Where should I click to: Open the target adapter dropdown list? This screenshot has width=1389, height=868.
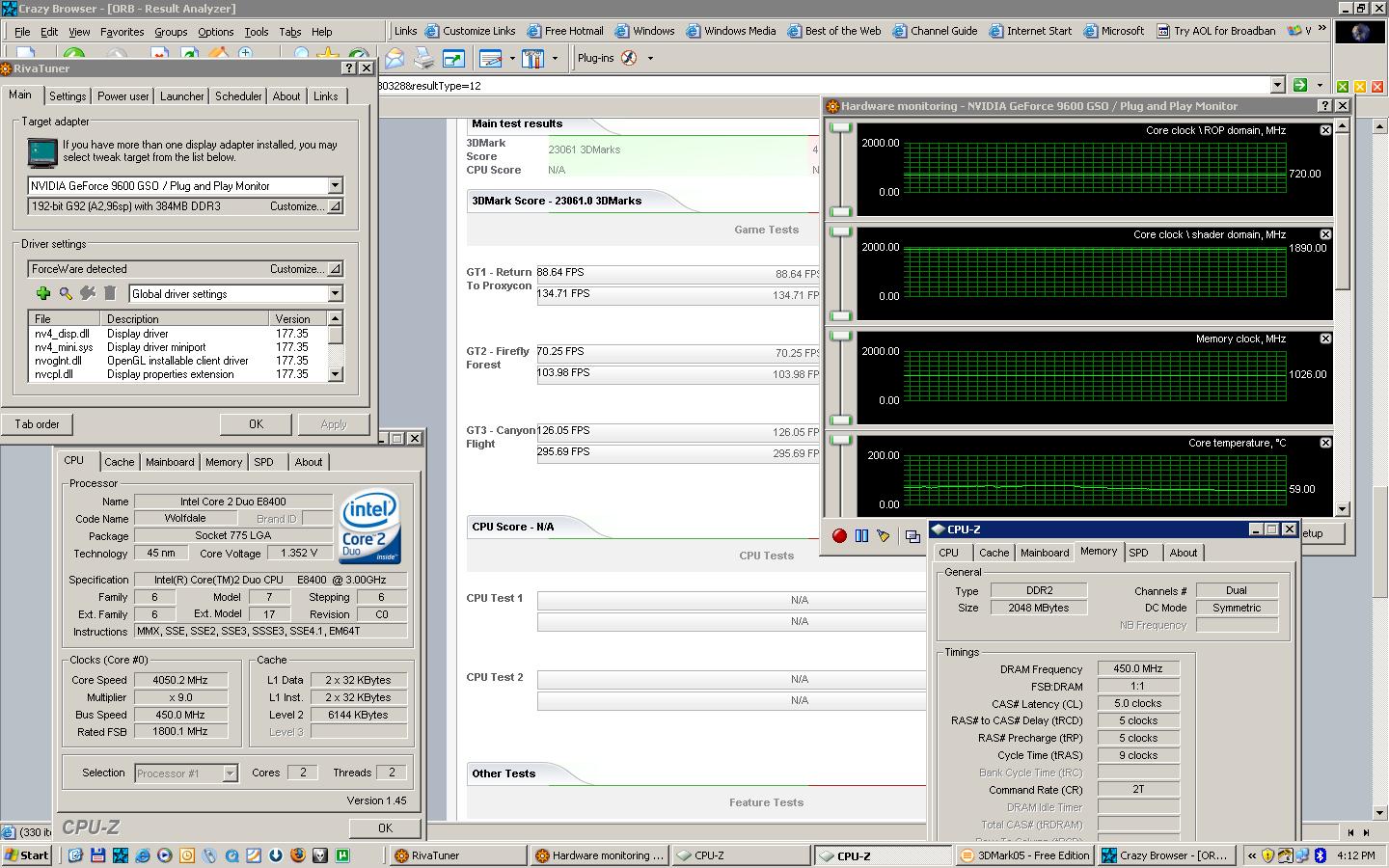point(335,185)
